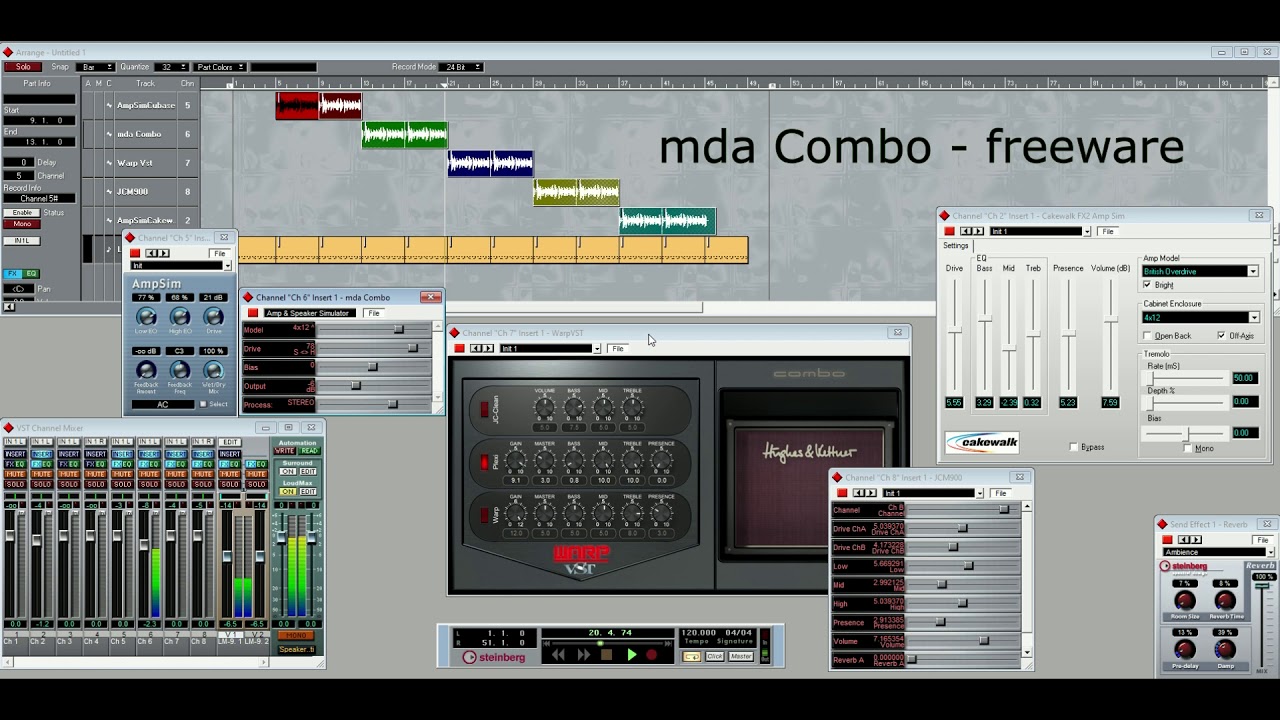
Task: Toggle Surround ON button in mixer
Action: pyautogui.click(x=288, y=471)
